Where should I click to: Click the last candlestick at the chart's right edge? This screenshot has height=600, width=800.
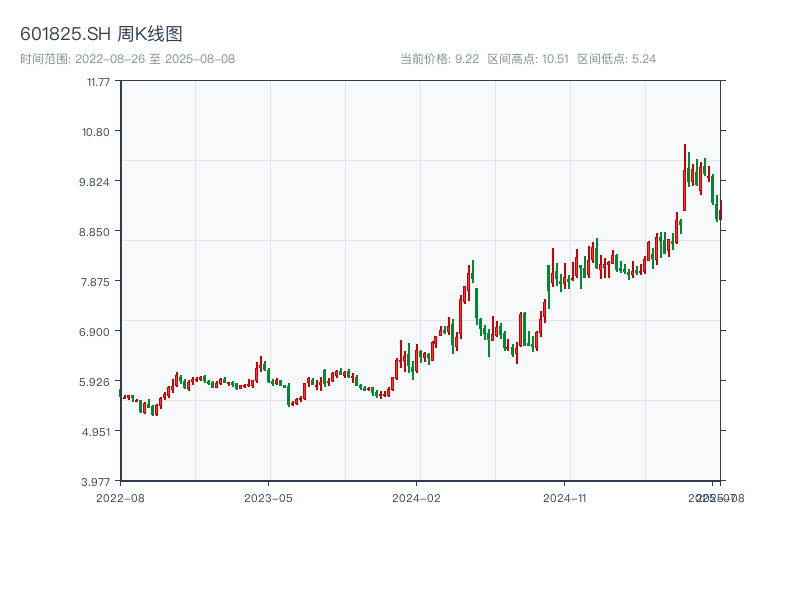coord(720,209)
